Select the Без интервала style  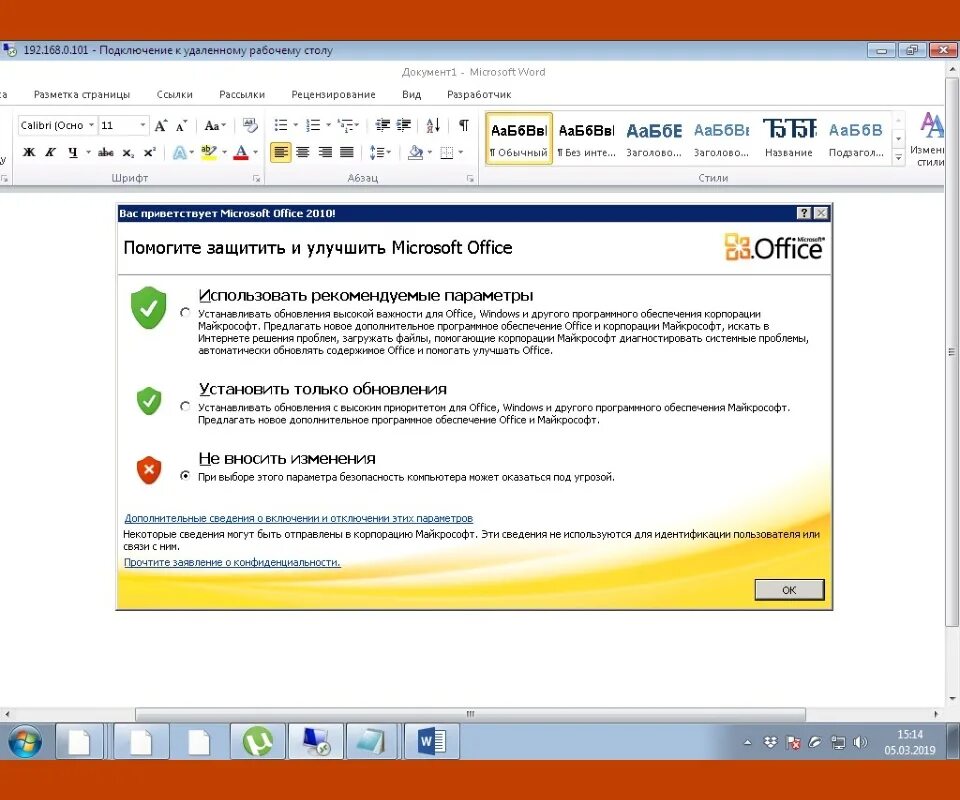[x=587, y=138]
